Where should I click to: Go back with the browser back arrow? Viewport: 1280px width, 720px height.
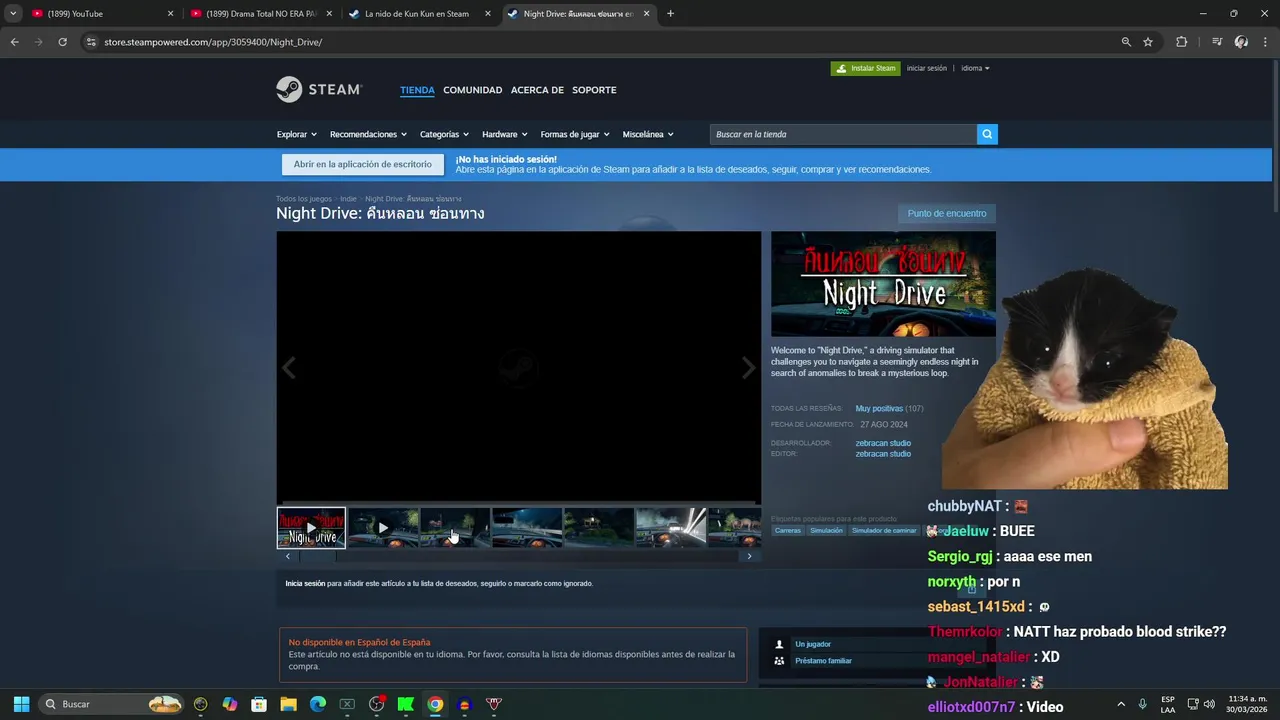pyautogui.click(x=15, y=42)
